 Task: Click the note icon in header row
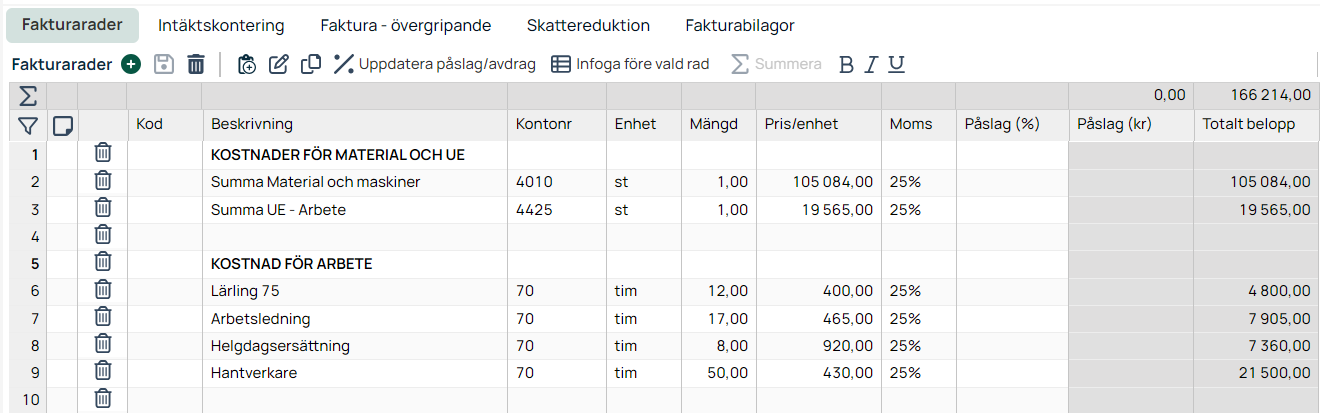(x=62, y=125)
